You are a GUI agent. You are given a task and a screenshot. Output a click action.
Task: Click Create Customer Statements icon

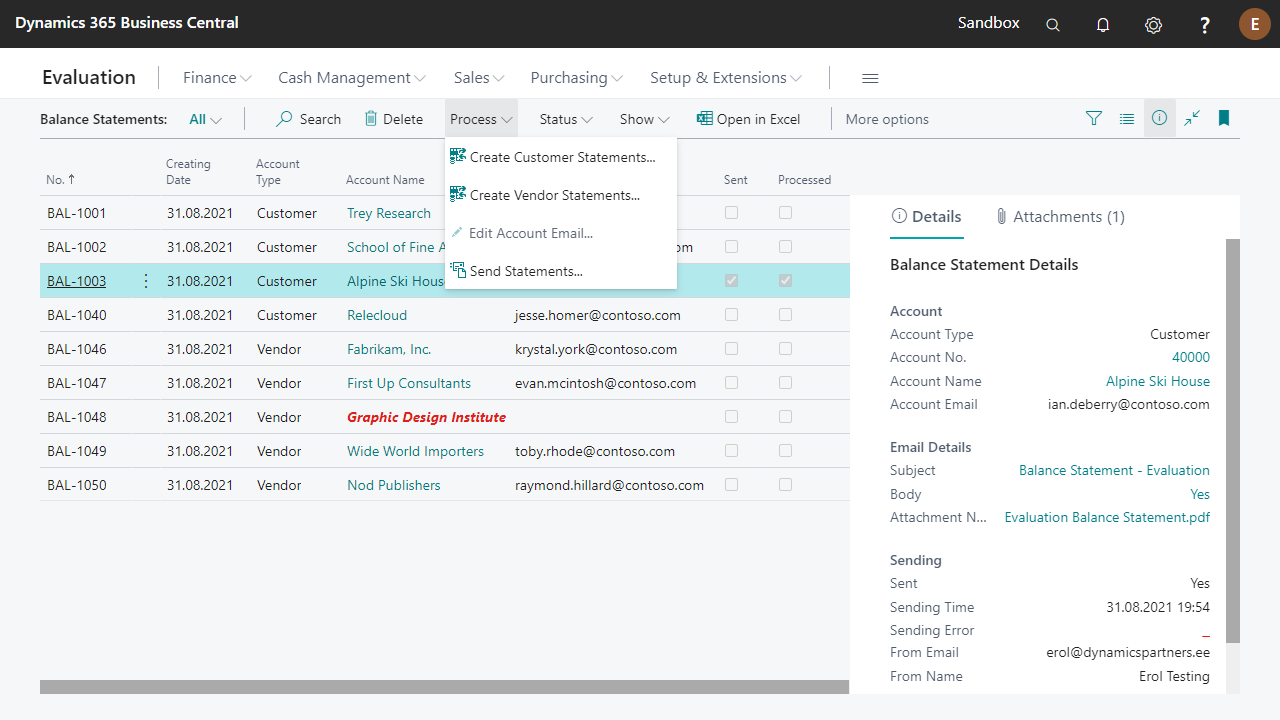(458, 156)
